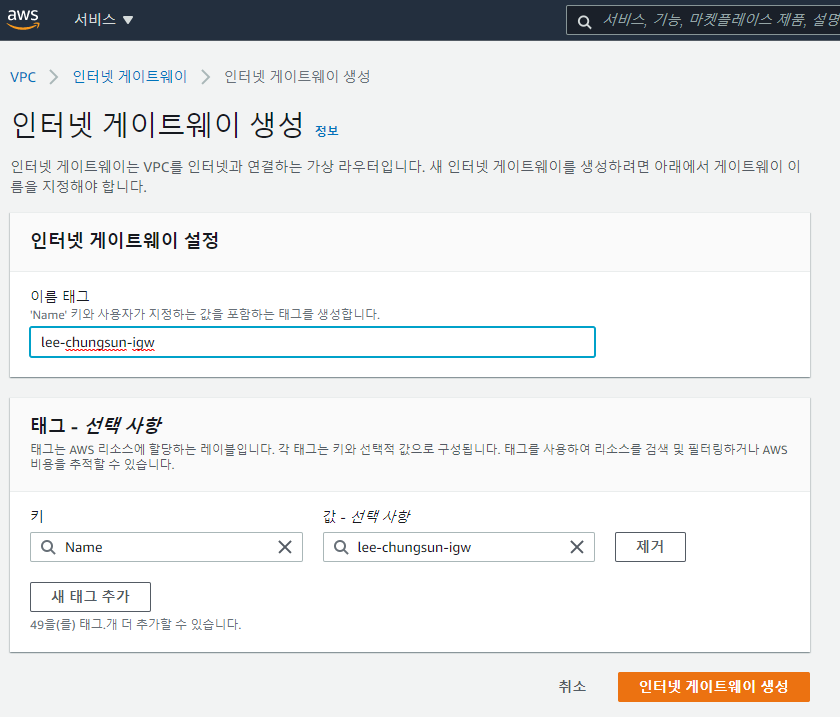Clear the tag value field with X
Screen dimensions: 840x717
577,547
